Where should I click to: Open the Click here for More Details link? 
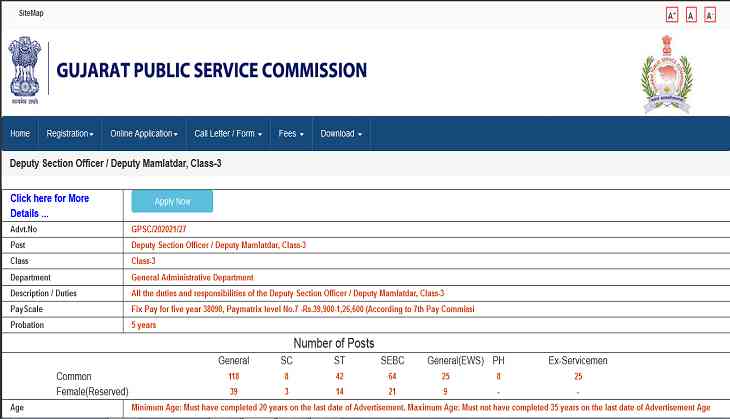[49, 206]
